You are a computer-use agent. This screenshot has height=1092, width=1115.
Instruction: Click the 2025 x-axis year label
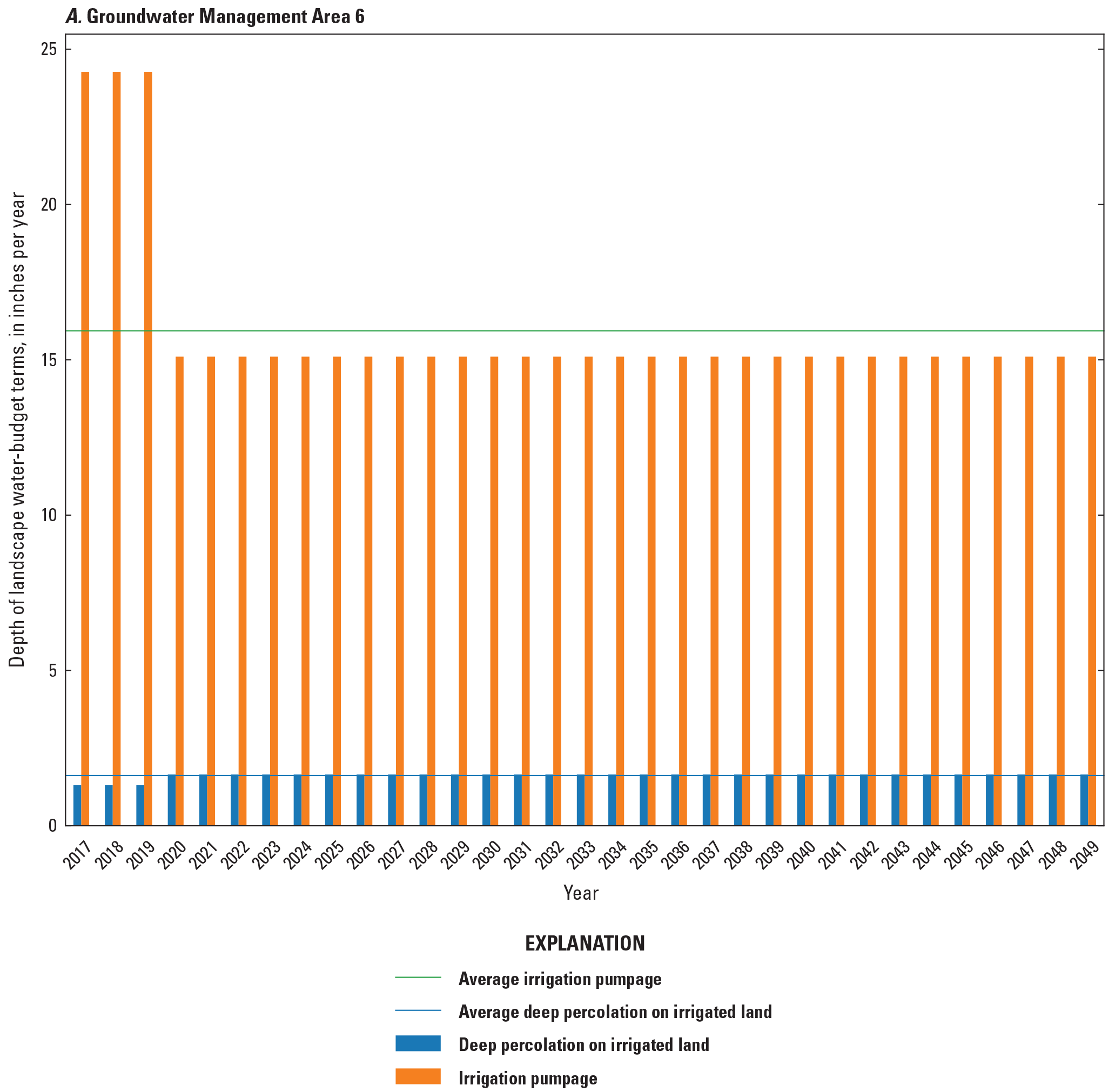click(x=330, y=855)
